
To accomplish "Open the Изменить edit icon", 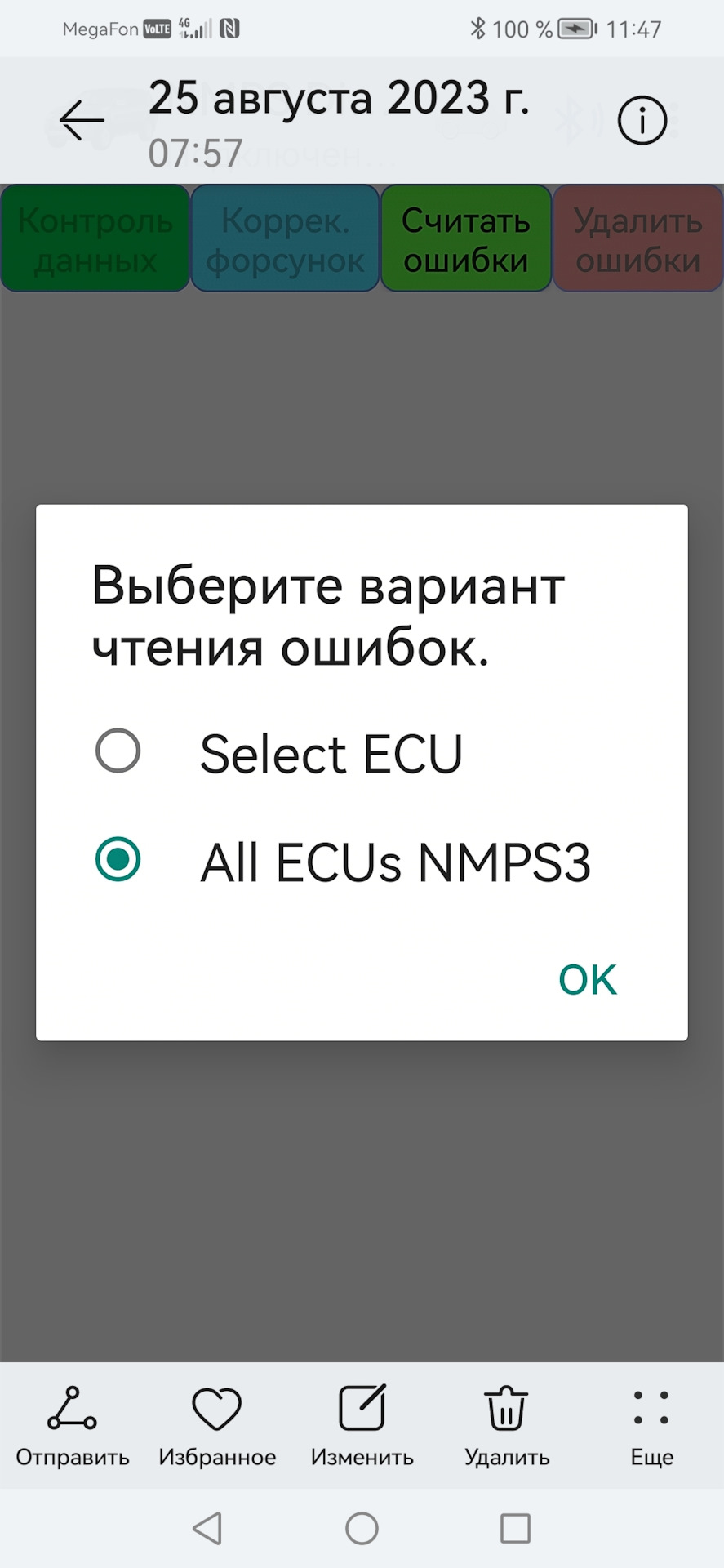I will pos(361,1408).
